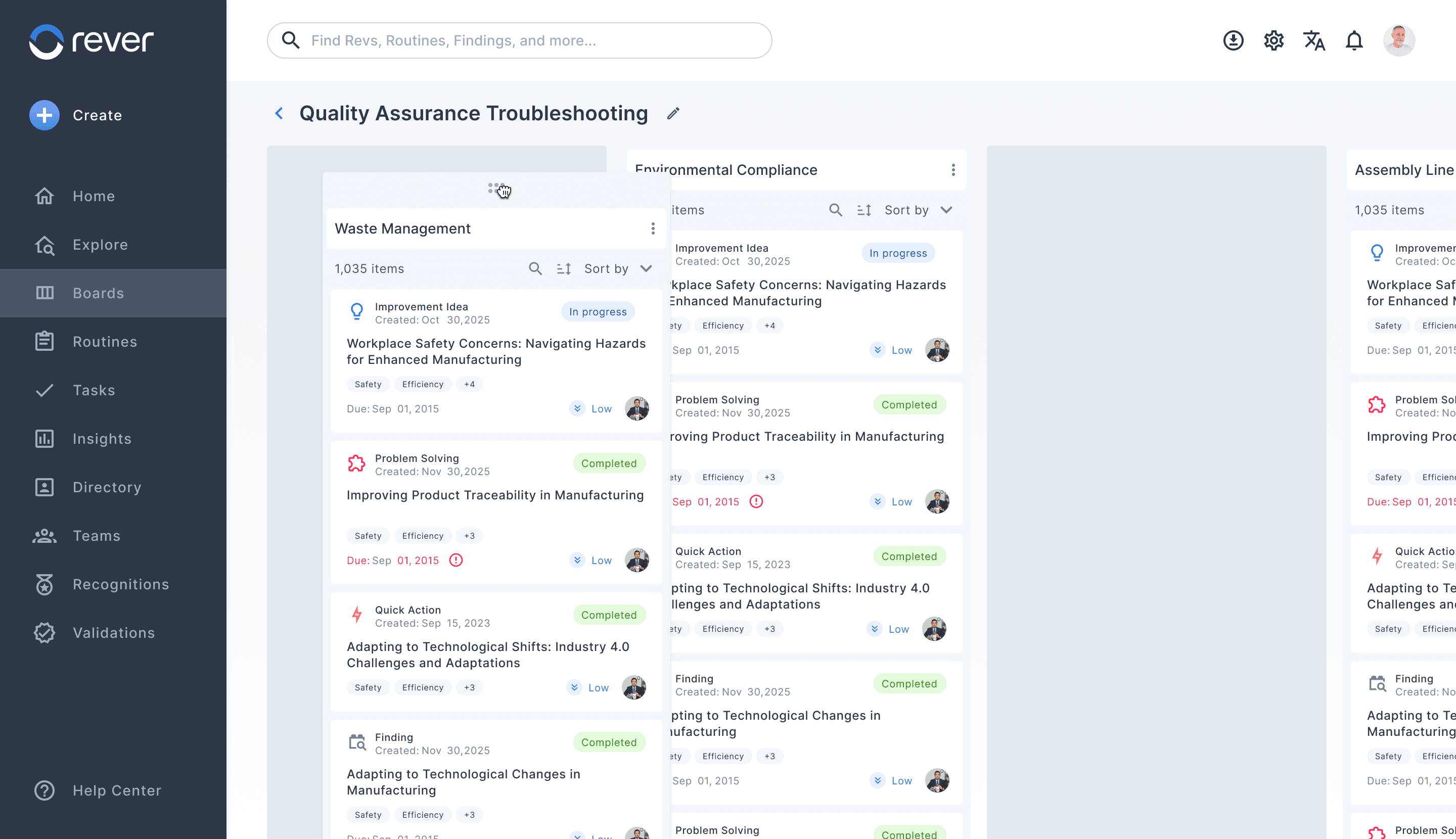Viewport: 1456px width, 839px height.
Task: Open Waste Management column options menu
Action: coord(653,229)
